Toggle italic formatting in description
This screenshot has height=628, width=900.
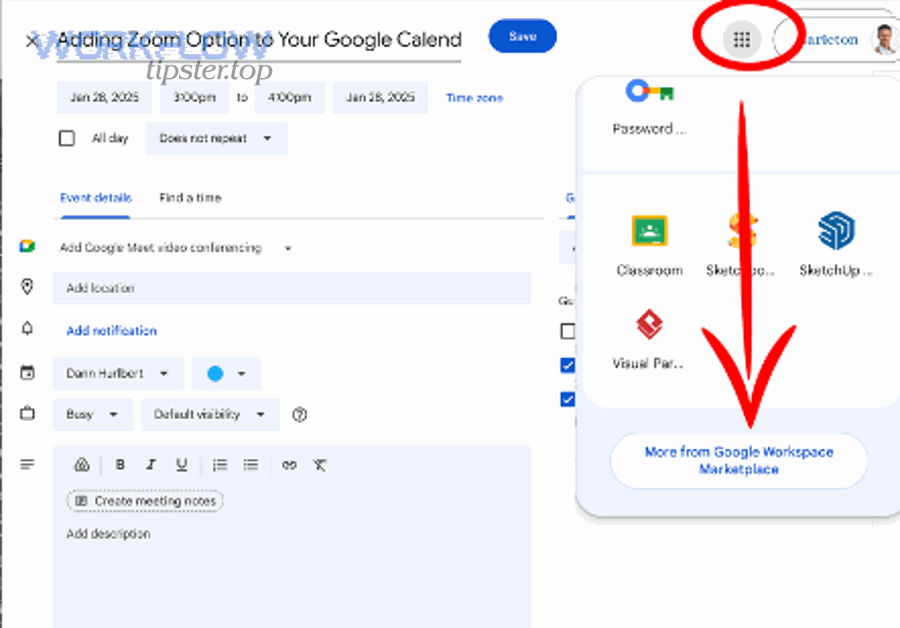point(151,465)
